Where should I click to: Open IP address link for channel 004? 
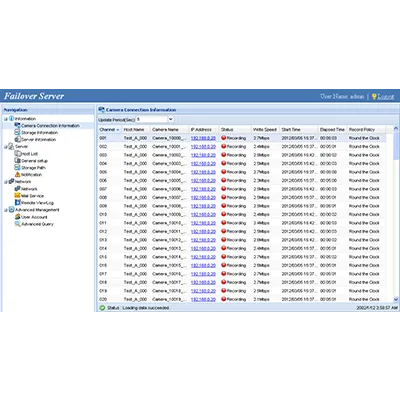[x=203, y=164]
